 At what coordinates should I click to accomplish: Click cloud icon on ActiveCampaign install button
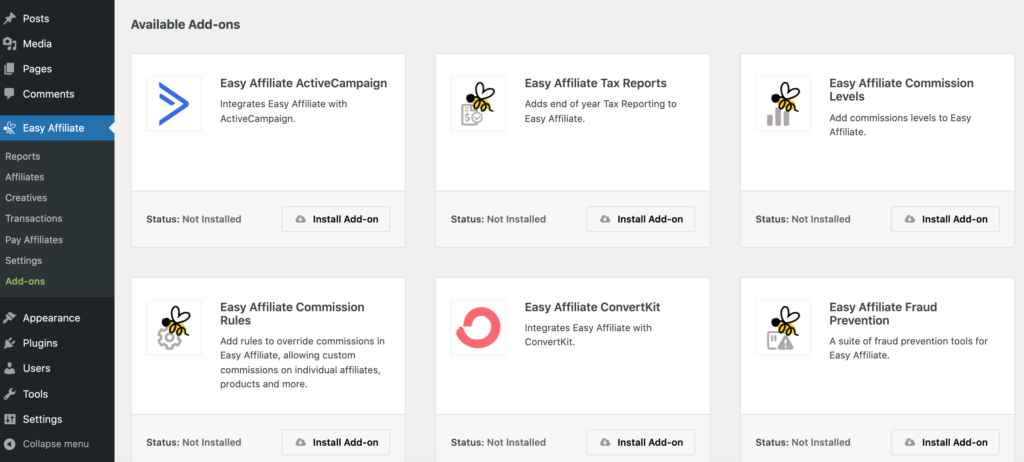click(x=300, y=219)
